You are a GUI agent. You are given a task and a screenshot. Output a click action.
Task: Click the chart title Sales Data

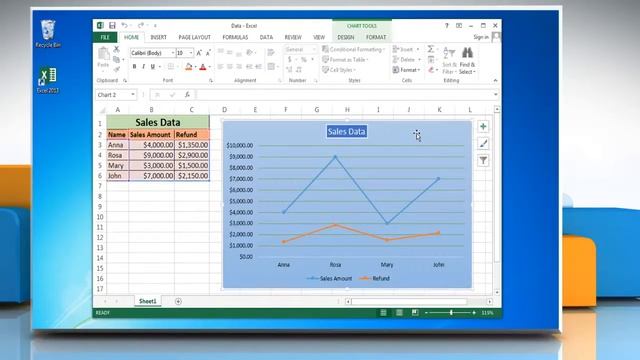pos(347,131)
